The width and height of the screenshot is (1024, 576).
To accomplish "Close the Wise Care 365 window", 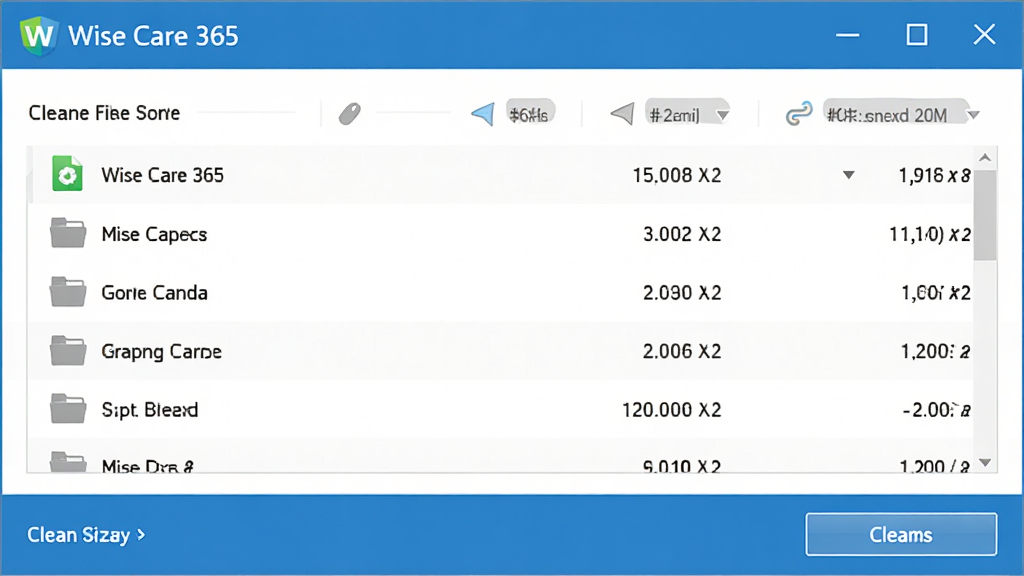I will [984, 34].
